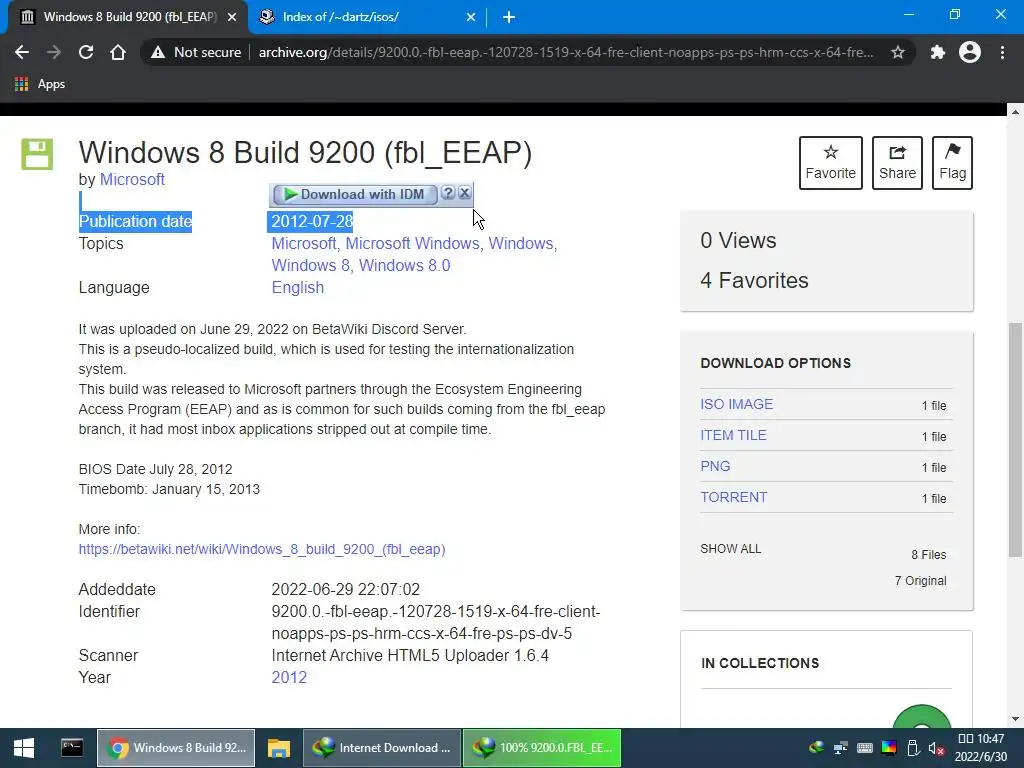This screenshot has height=768, width=1024.
Task: Click the network tray icon
Action: (x=840, y=748)
